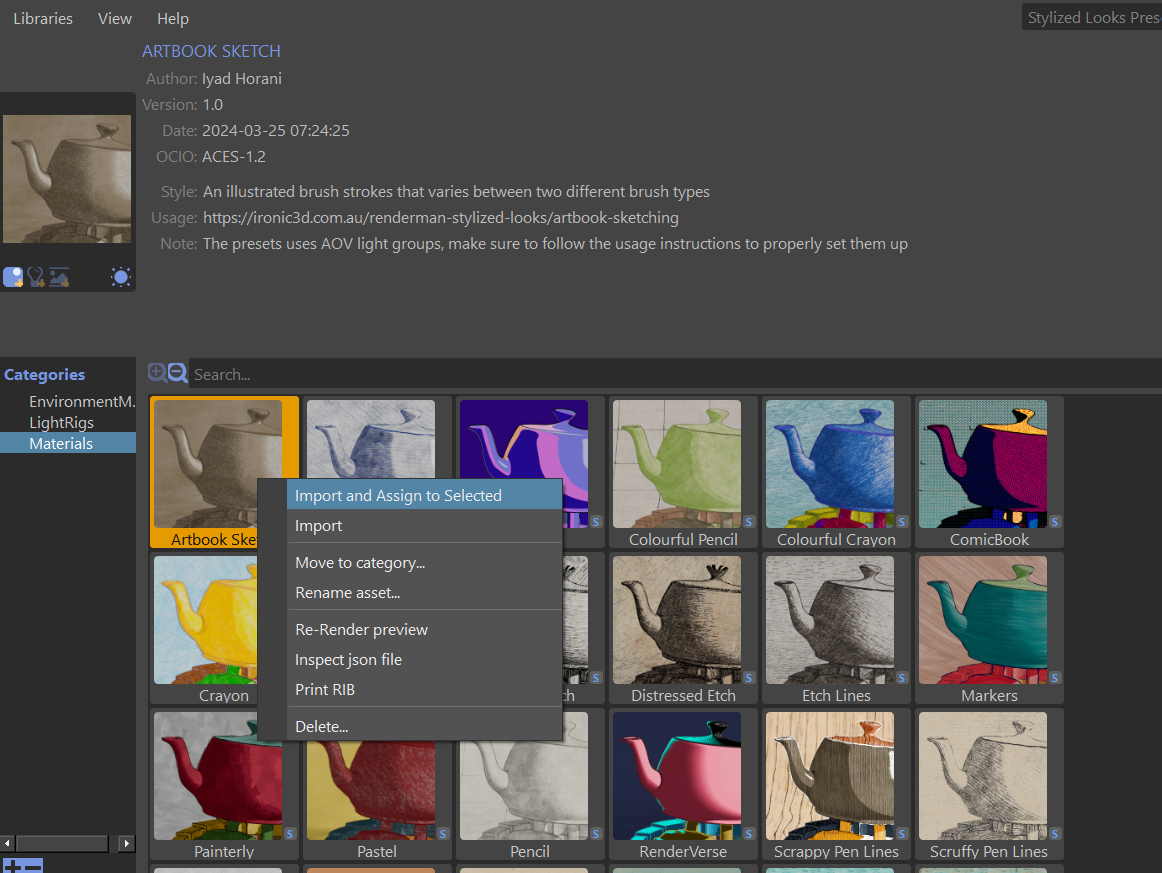Click the S badge on Scrappy Pen Lines
Screen dimensions: 1162x873
coord(901,834)
